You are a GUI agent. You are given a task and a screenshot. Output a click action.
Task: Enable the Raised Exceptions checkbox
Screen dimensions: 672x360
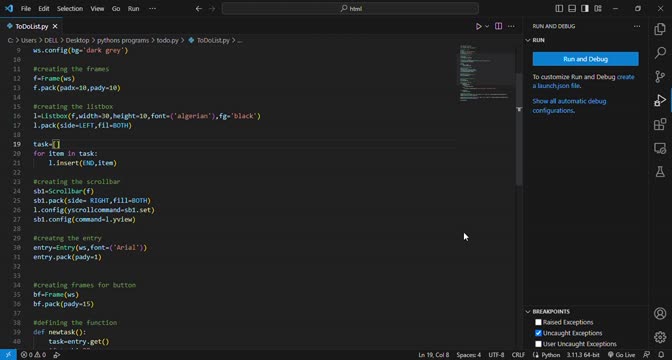(538, 322)
